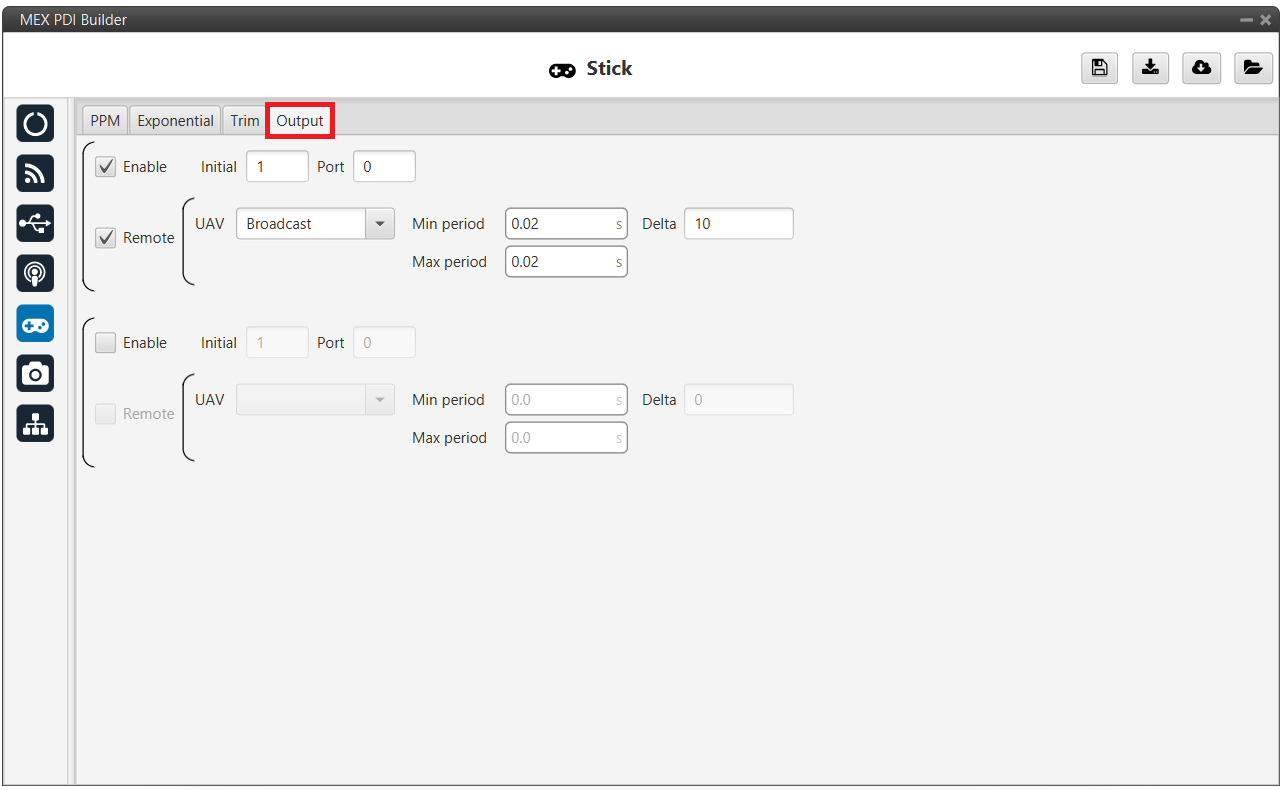Open the network hierarchy sidebar icon

click(x=35, y=423)
